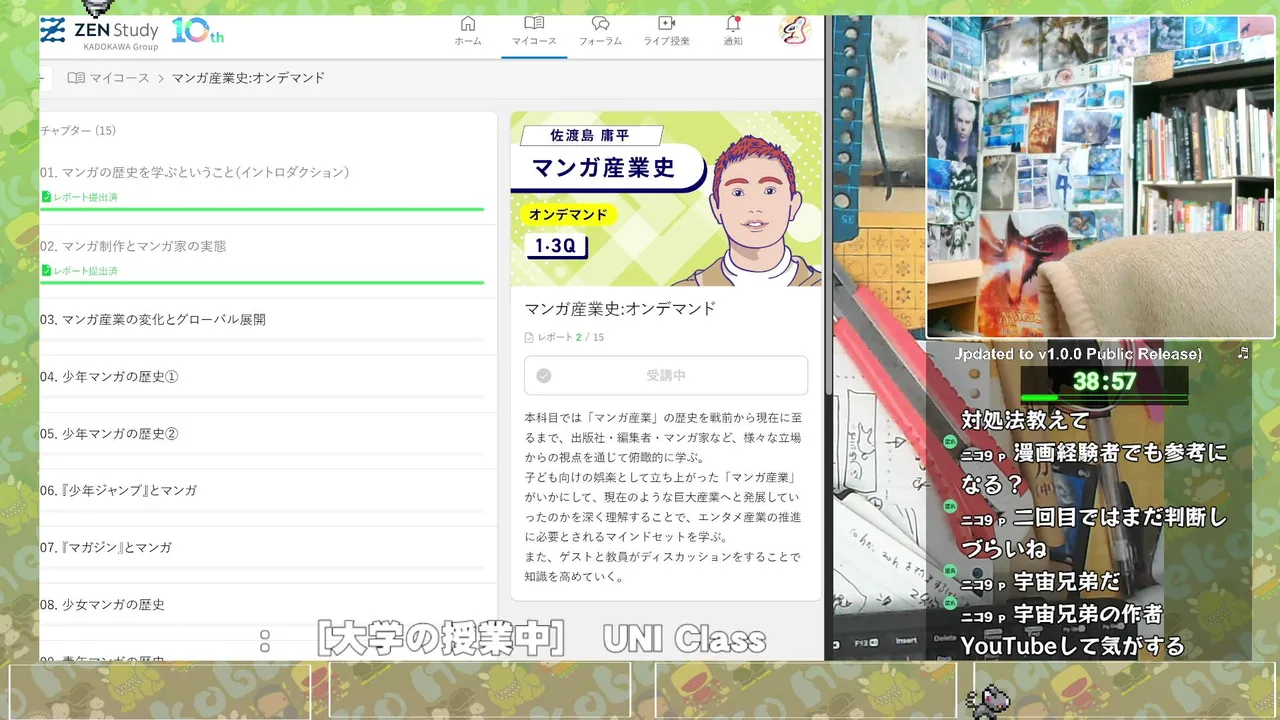The width and height of the screenshot is (1280, 720).
Task: Click report submitted icon under chapter 02
Action: coord(46,271)
